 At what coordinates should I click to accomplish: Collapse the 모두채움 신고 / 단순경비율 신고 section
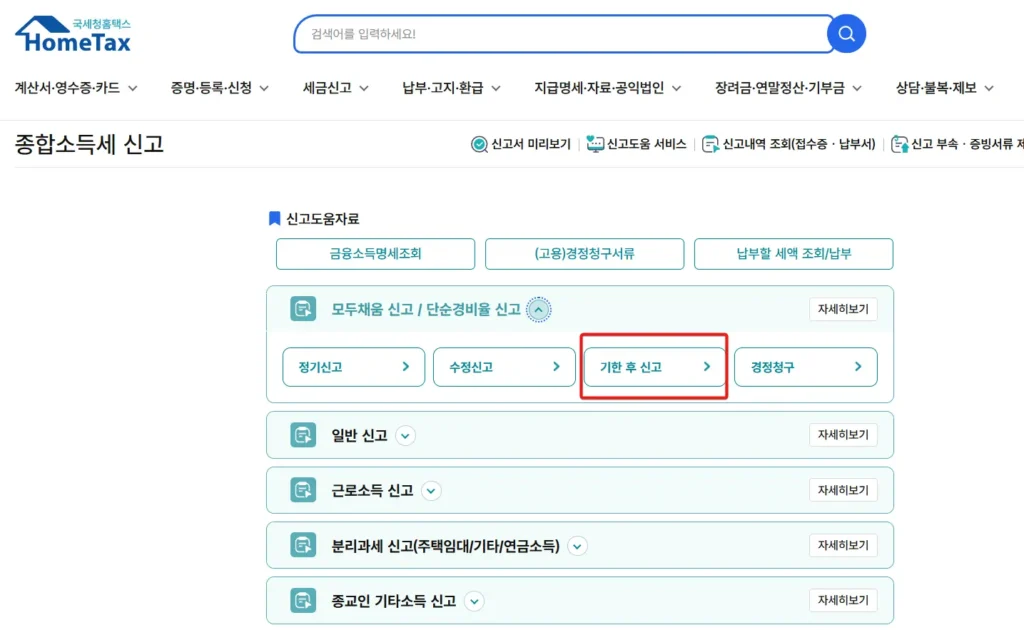539,309
